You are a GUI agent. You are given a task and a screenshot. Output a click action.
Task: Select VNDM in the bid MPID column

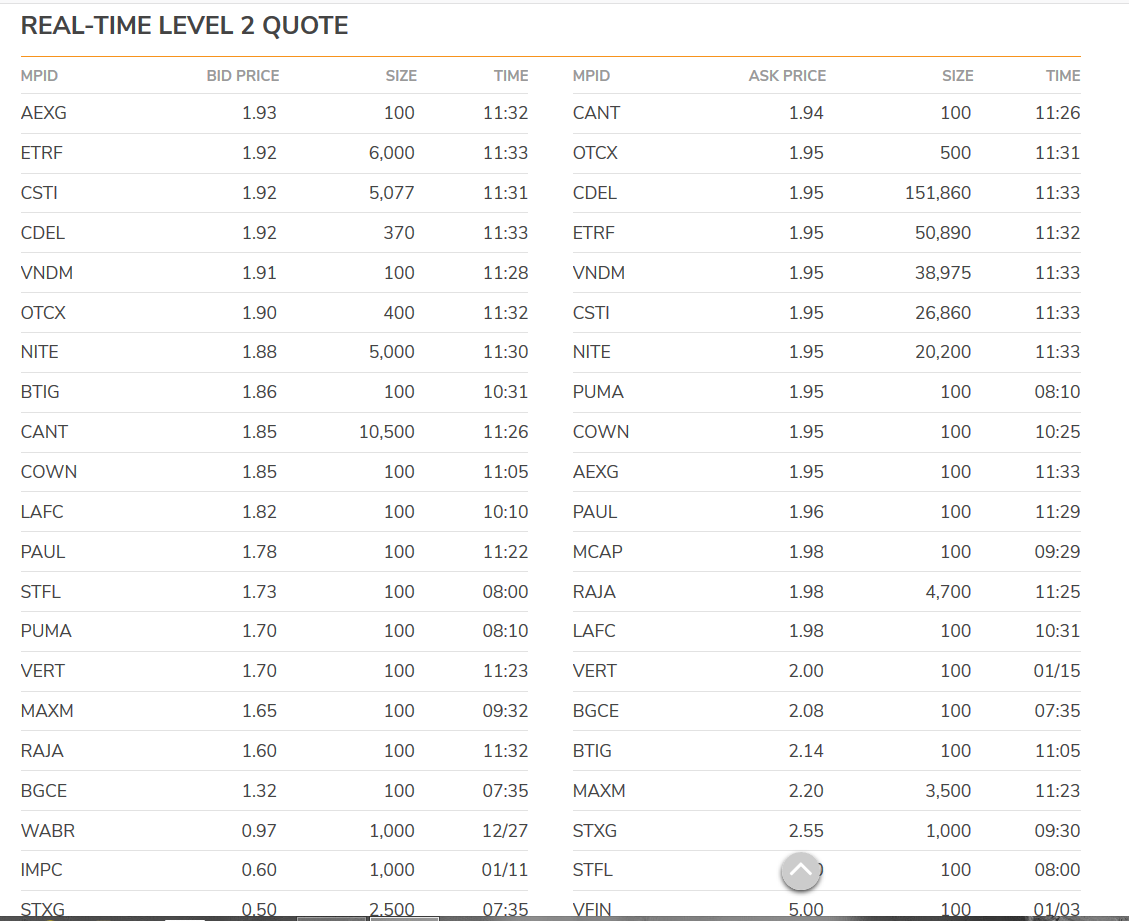[47, 273]
